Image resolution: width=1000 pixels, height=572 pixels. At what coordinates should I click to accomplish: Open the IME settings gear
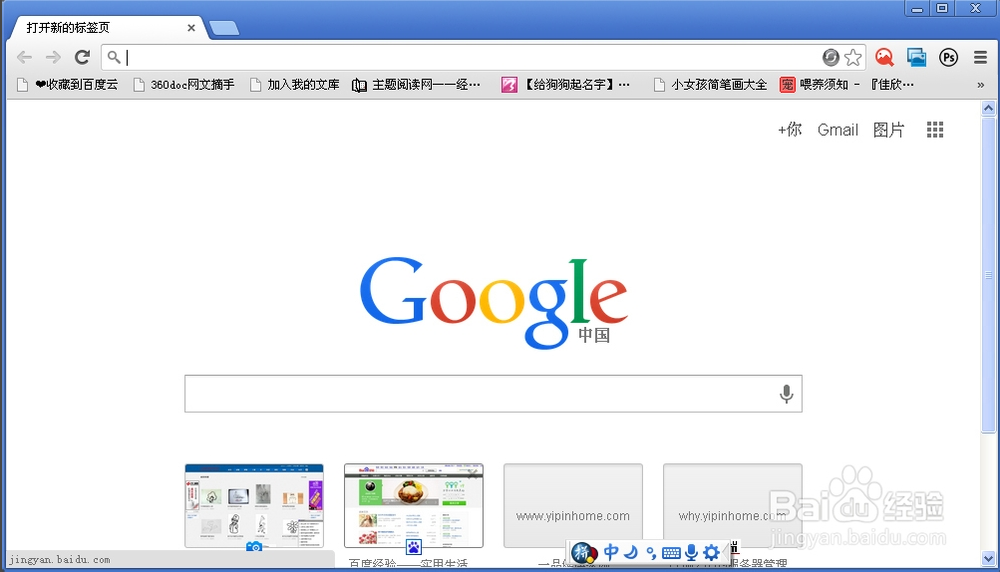(x=711, y=552)
